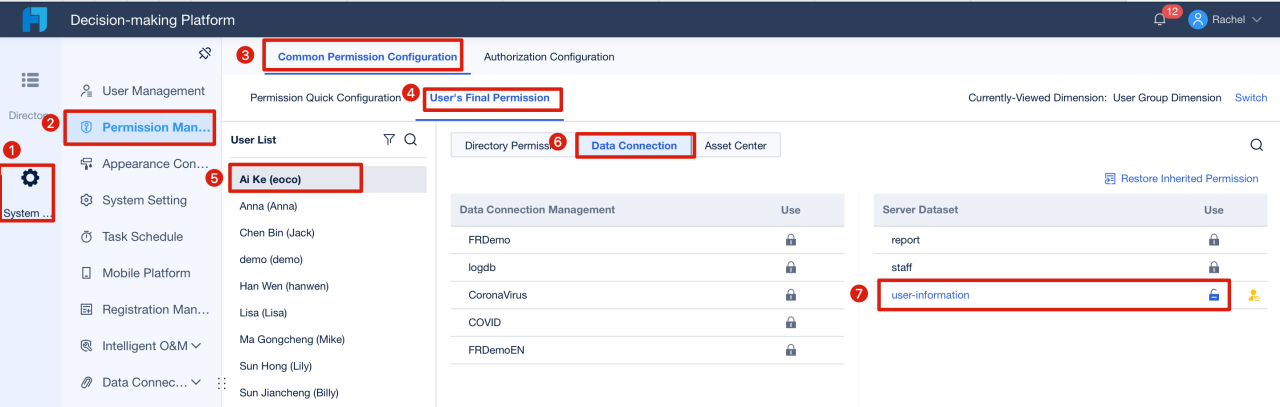Click the Switch dimension link

click(x=1251, y=98)
